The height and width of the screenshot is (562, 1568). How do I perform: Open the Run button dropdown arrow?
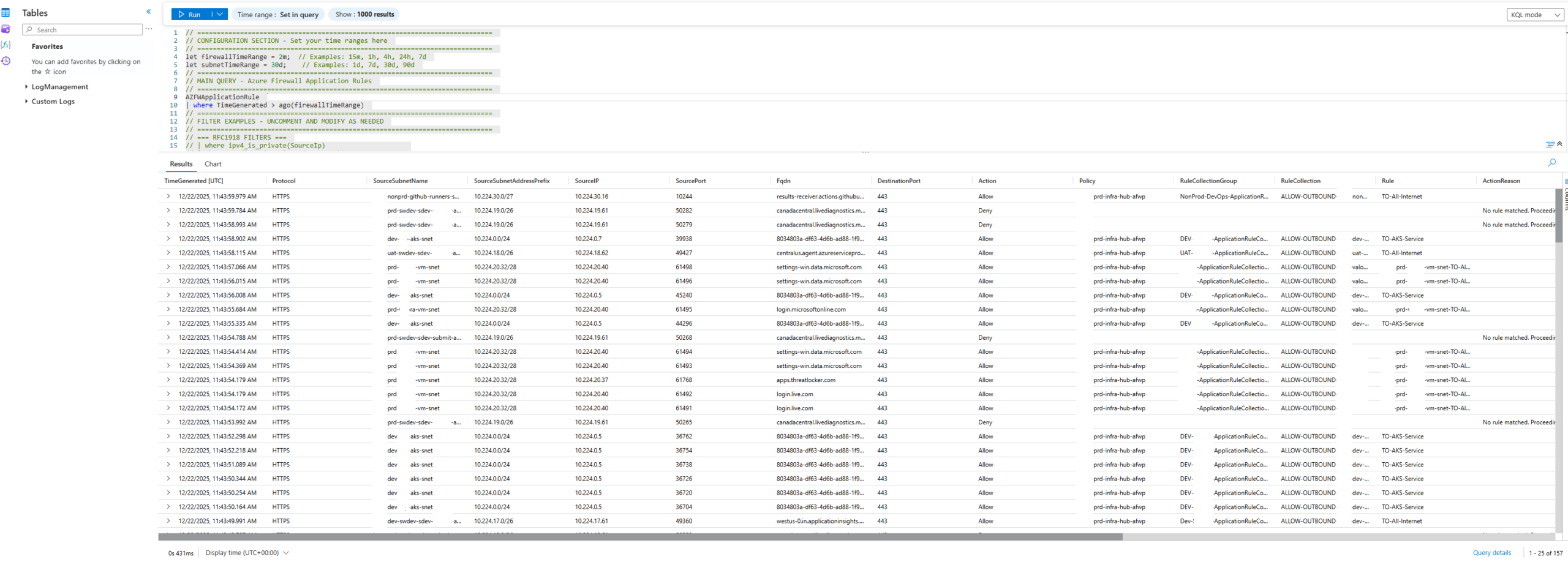(220, 14)
